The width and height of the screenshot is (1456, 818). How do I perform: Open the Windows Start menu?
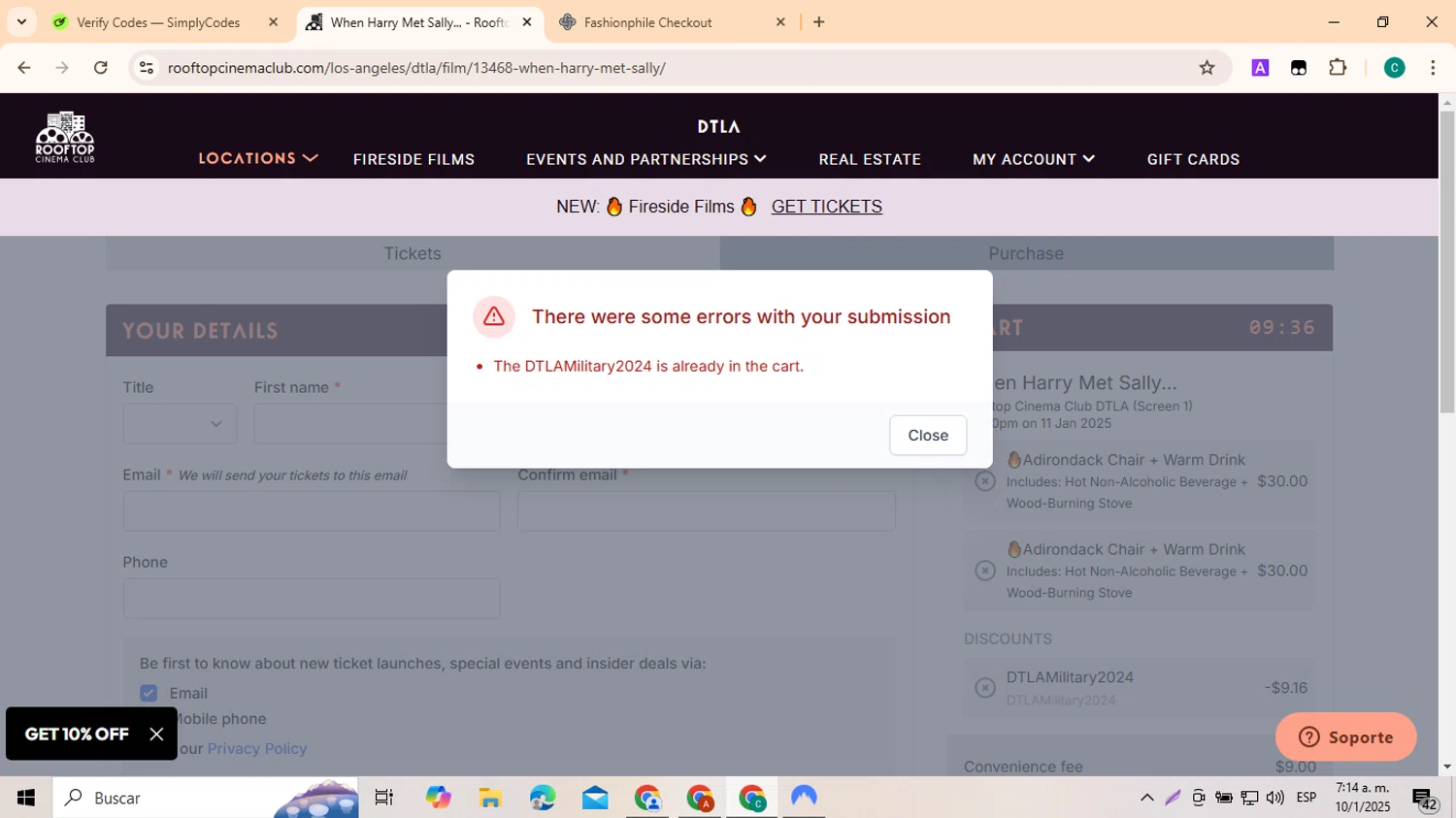click(x=26, y=798)
